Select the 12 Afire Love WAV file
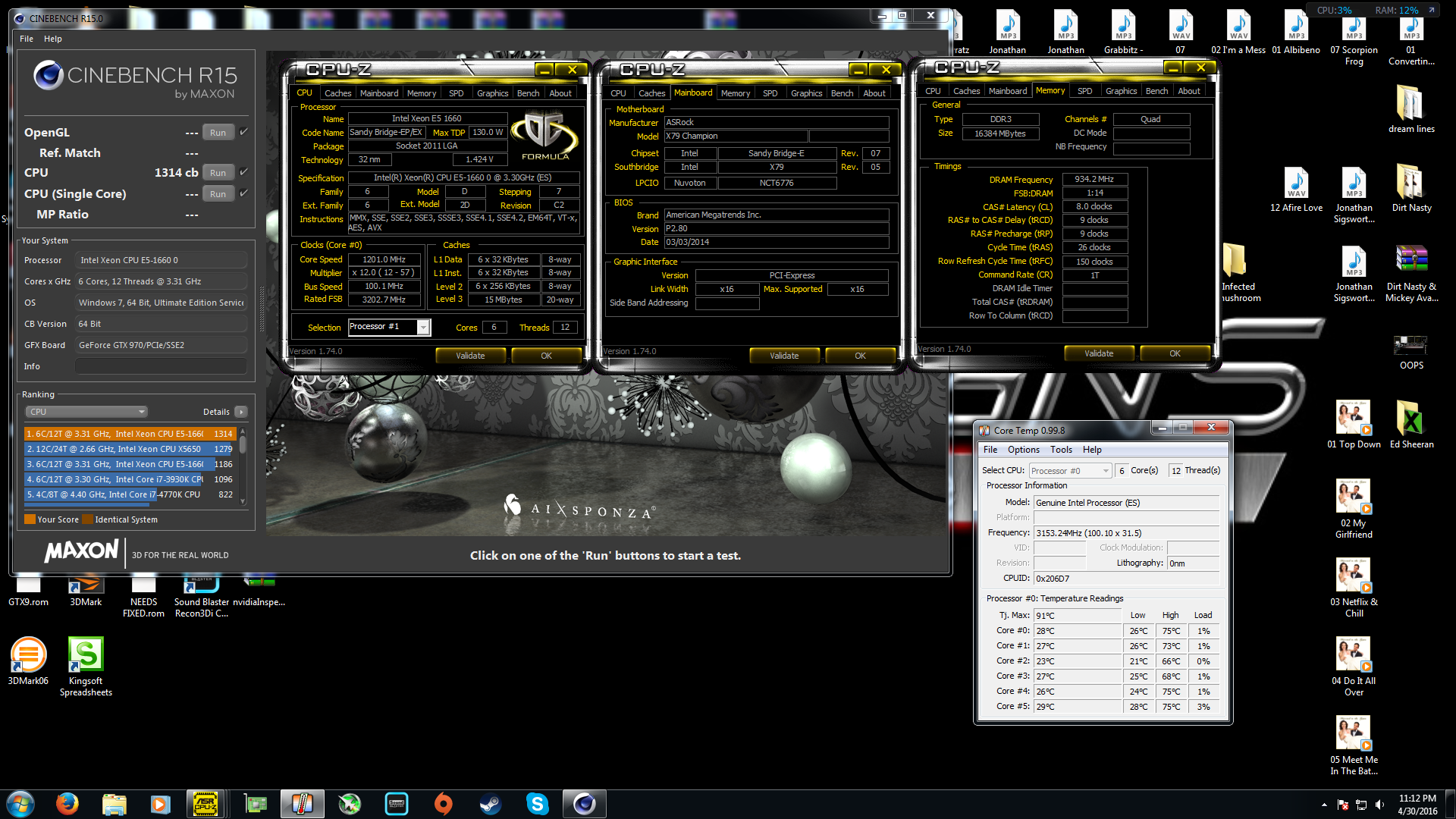The height and width of the screenshot is (819, 1456). click(x=1296, y=188)
